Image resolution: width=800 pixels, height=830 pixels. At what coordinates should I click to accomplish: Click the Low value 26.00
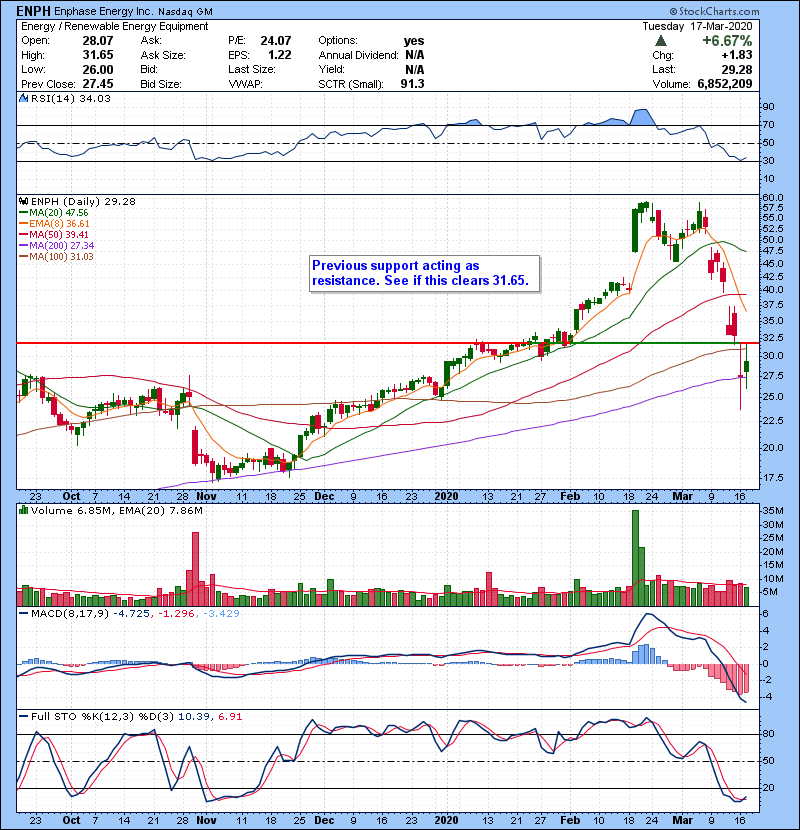[x=98, y=69]
